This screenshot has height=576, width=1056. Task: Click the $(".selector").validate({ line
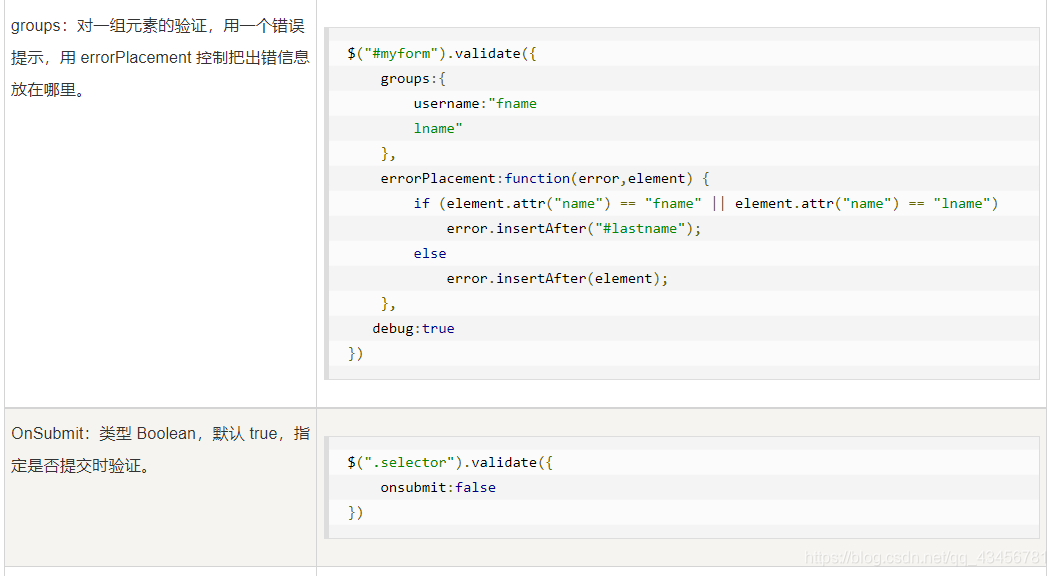(x=450, y=462)
